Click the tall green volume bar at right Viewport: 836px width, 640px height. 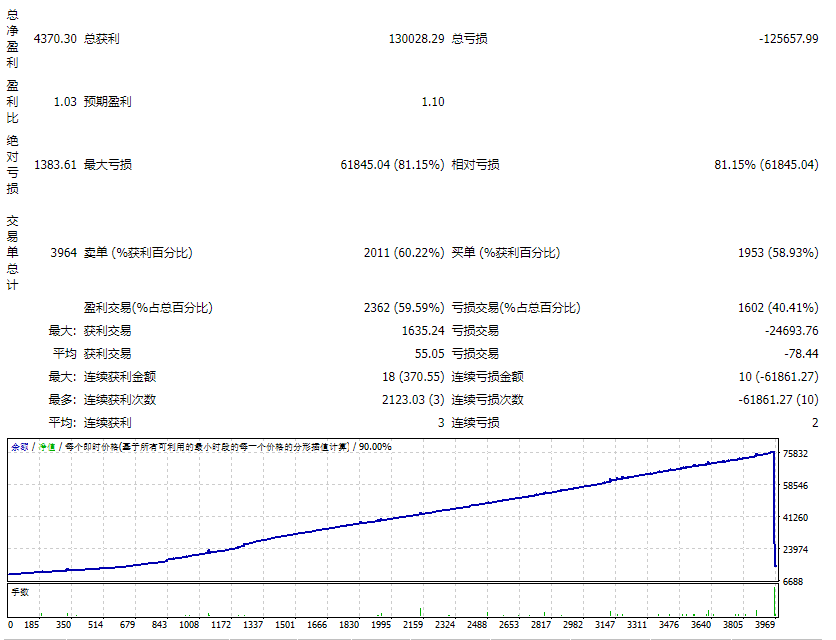tap(774, 602)
